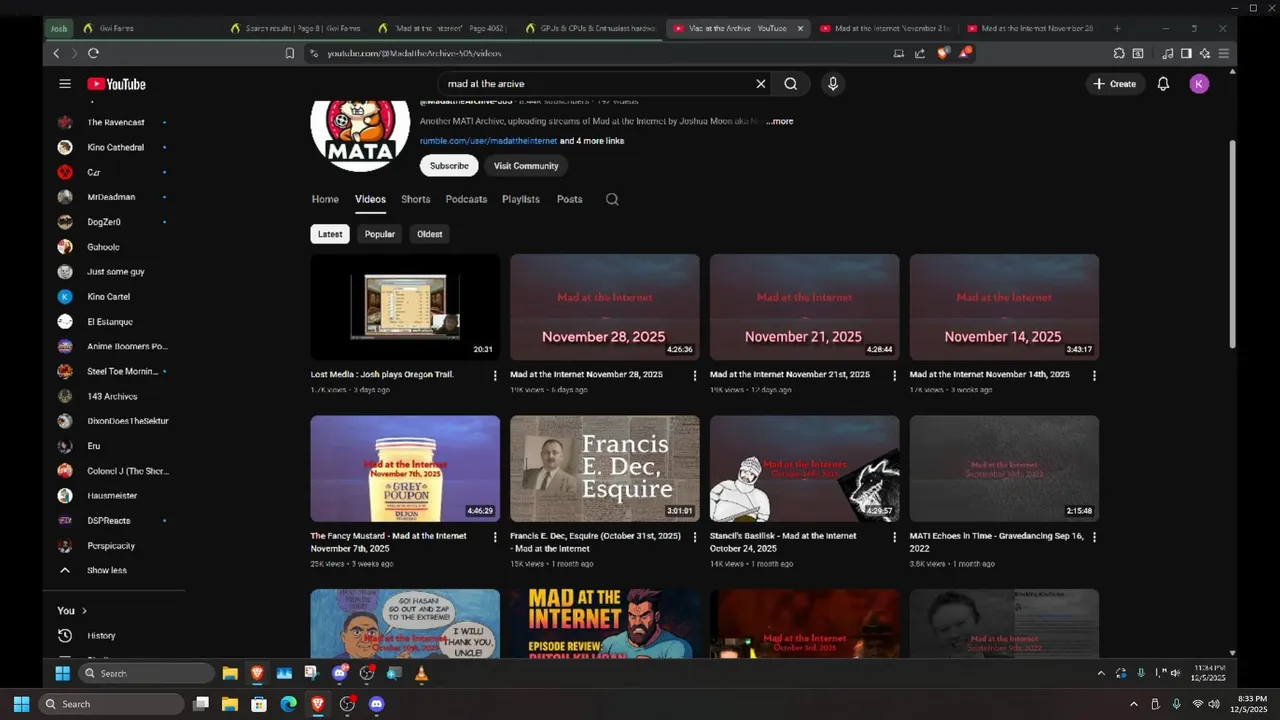Show hidden tray icons beside 11:34 PM clock

pyautogui.click(x=1101, y=673)
